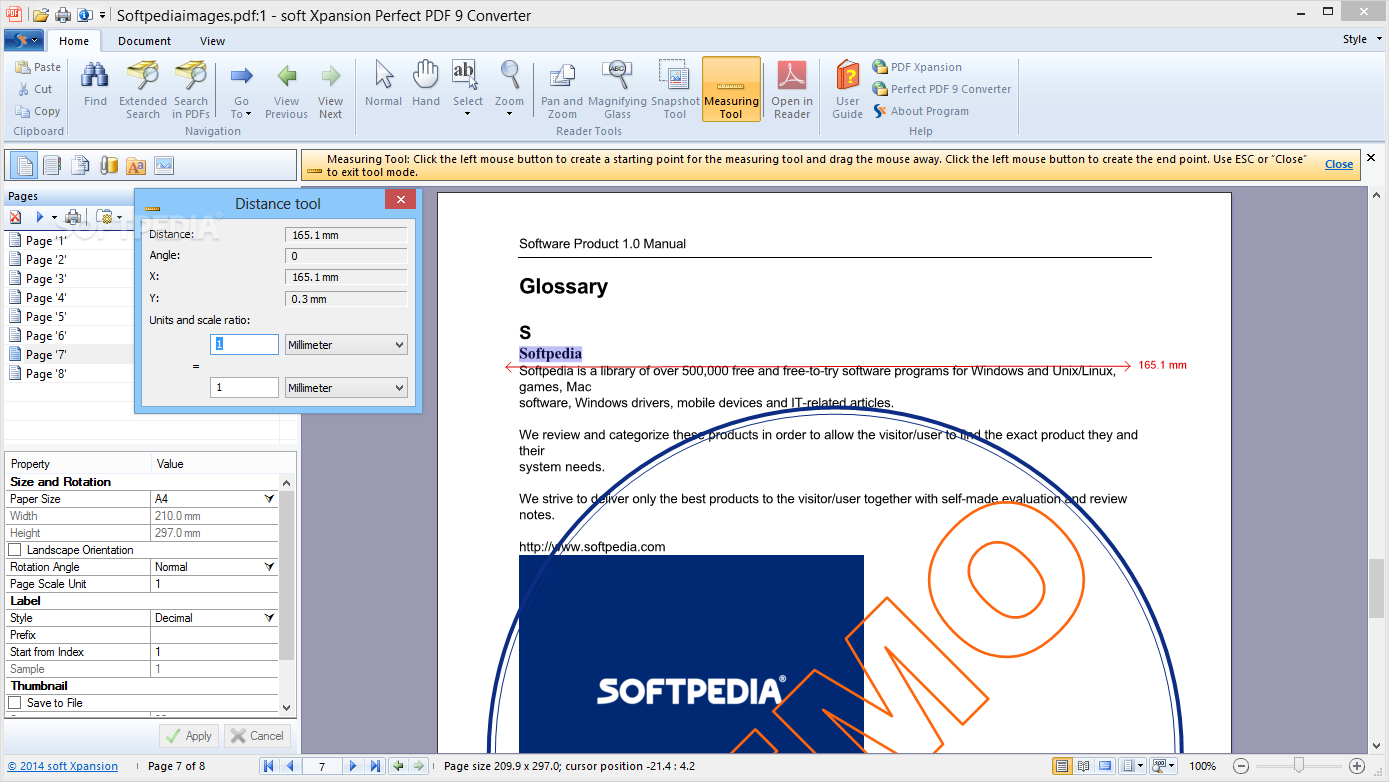Open lower Millimeter units dropdown
Image resolution: width=1389 pixels, height=782 pixels.
346,387
